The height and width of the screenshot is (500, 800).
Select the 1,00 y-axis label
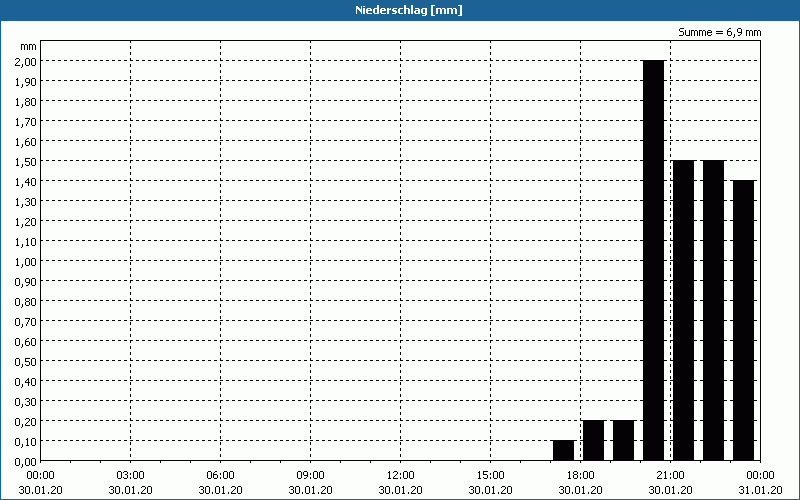[x=26, y=261]
